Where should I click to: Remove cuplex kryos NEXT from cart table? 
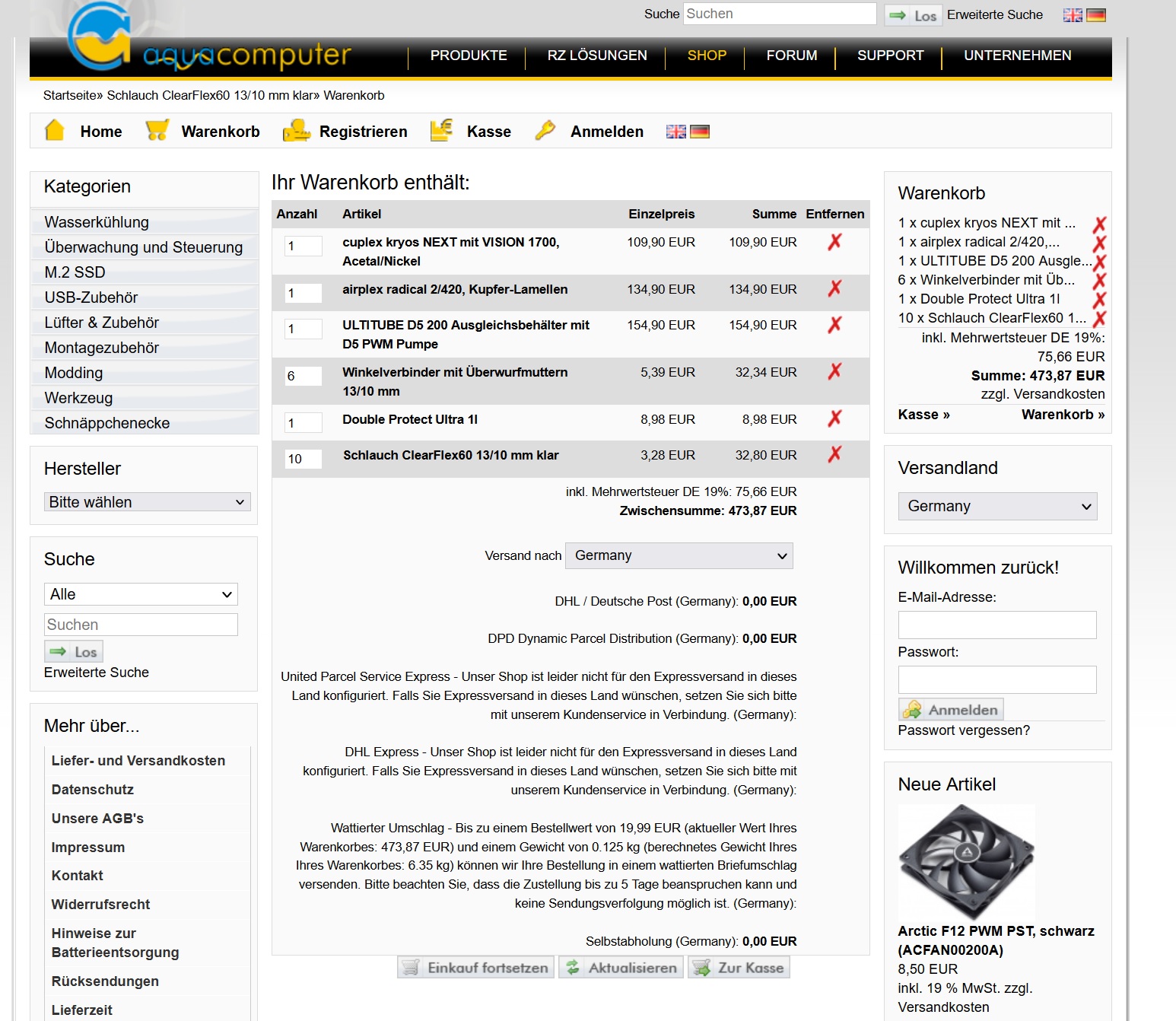(834, 242)
